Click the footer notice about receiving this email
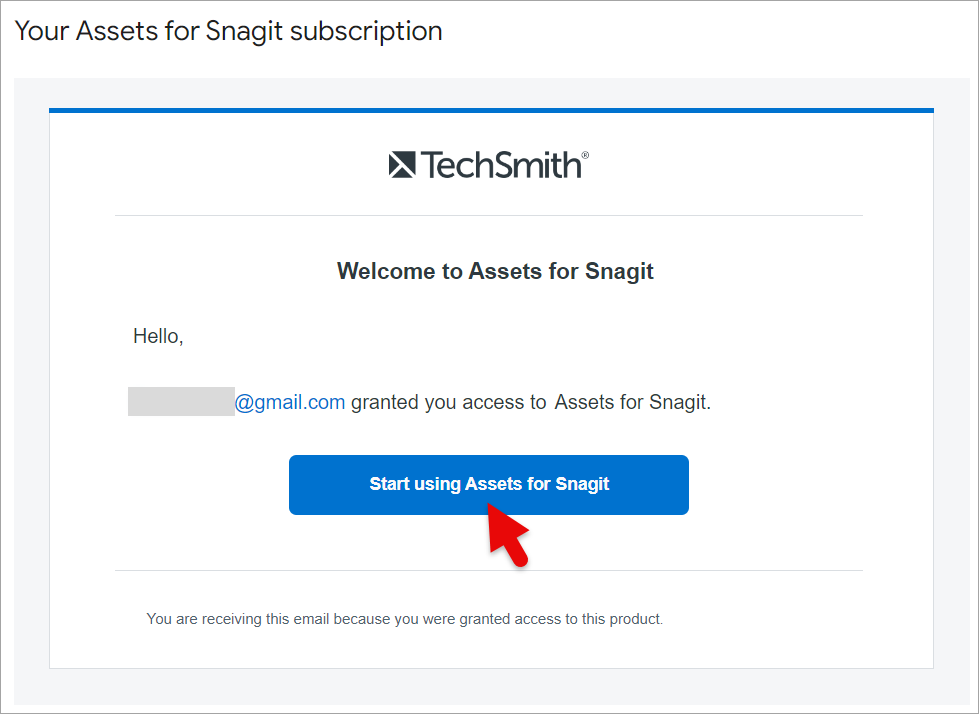This screenshot has height=714, width=979. pyautogui.click(x=405, y=619)
